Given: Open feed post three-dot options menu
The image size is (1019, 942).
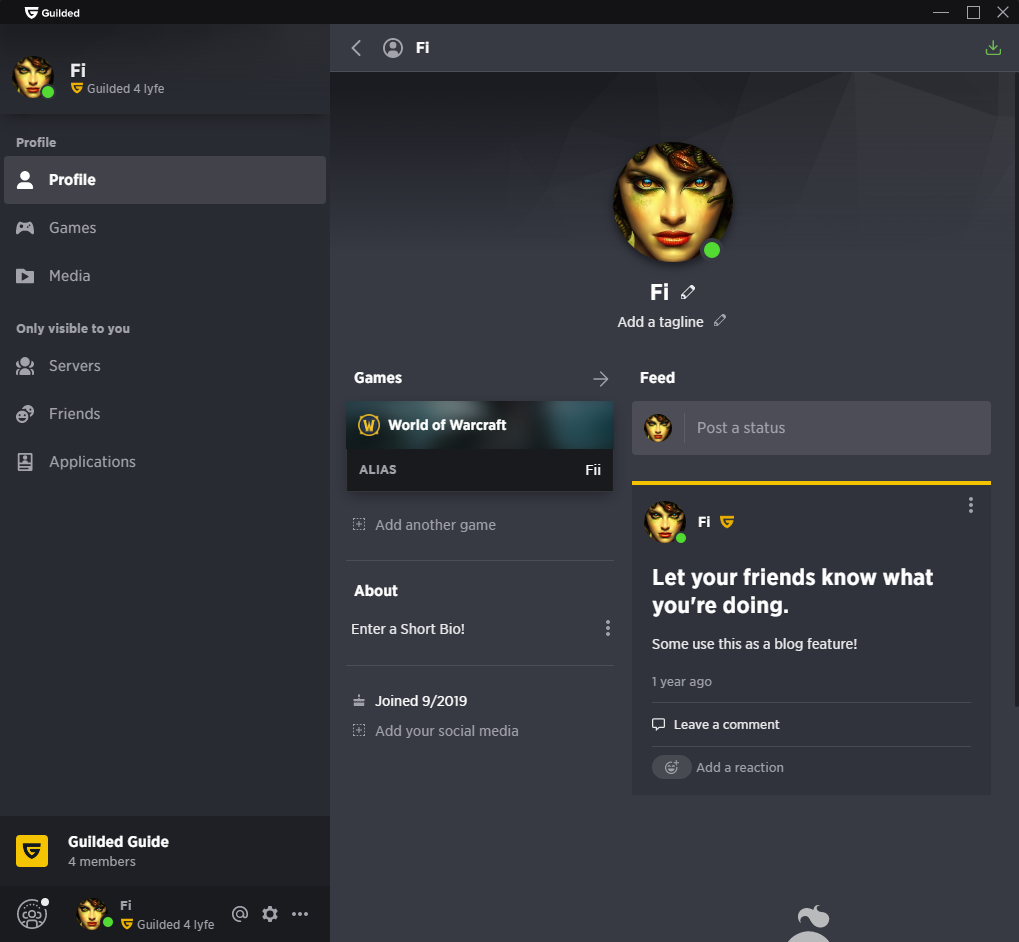Looking at the screenshot, I should 971,505.
